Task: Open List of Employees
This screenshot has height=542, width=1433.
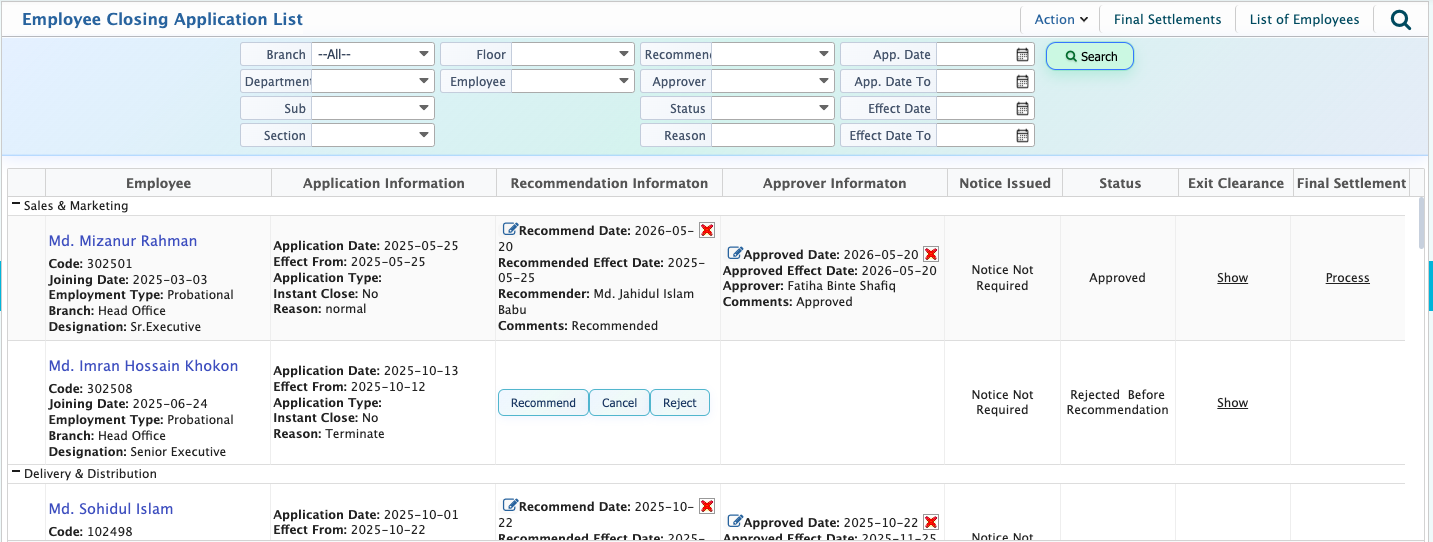Action: 1304,19
